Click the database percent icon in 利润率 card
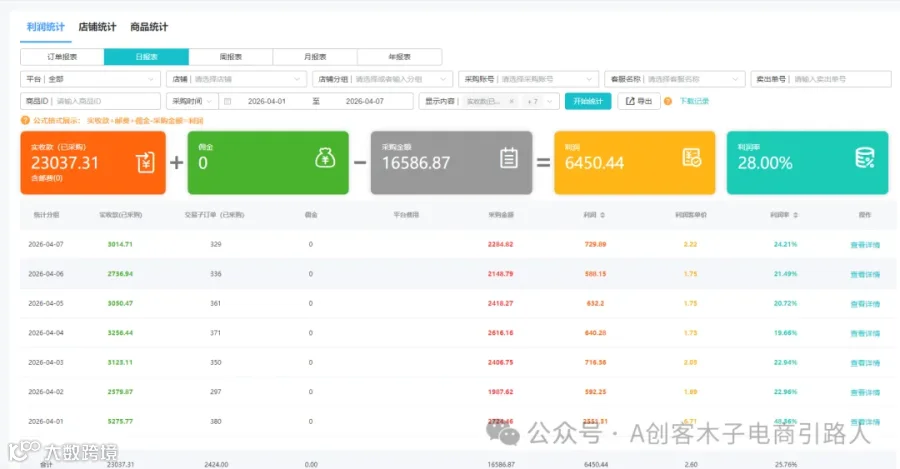This screenshot has height=469, width=900. pos(864,157)
